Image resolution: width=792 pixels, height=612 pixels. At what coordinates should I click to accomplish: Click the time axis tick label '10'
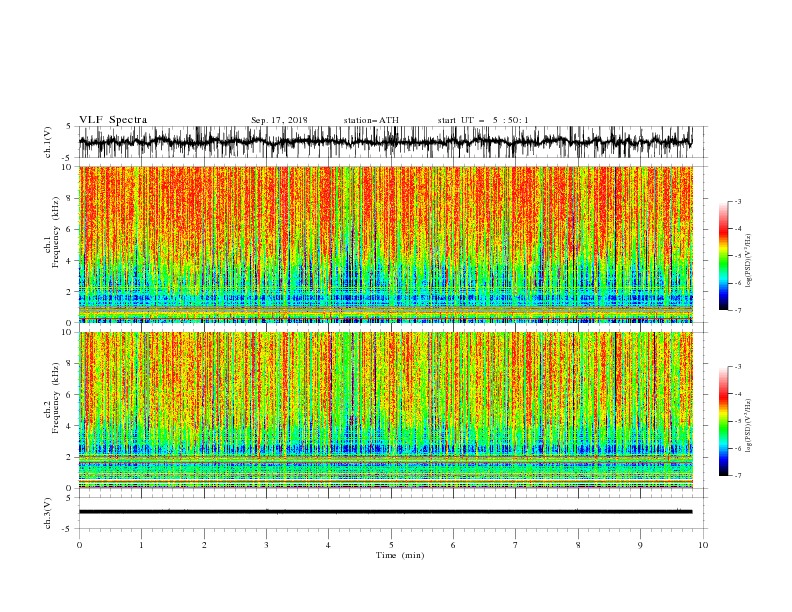703,545
